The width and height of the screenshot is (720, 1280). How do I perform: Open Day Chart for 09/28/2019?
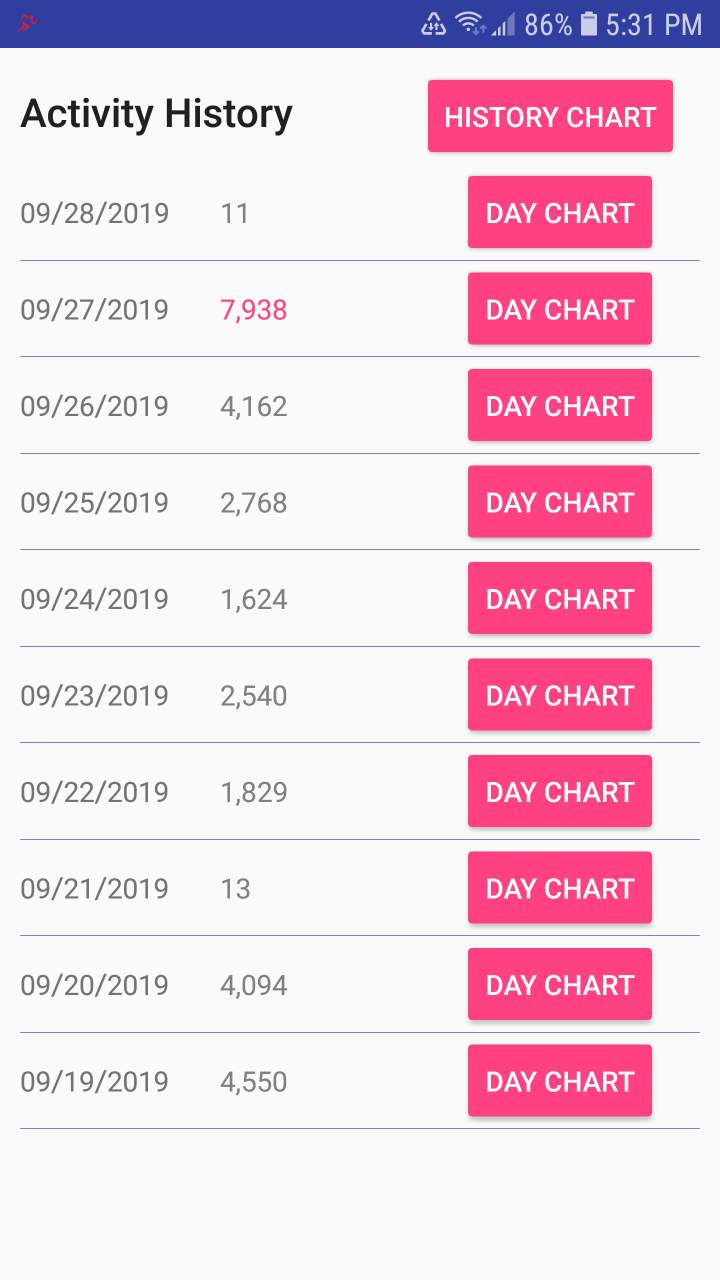pyautogui.click(x=559, y=212)
